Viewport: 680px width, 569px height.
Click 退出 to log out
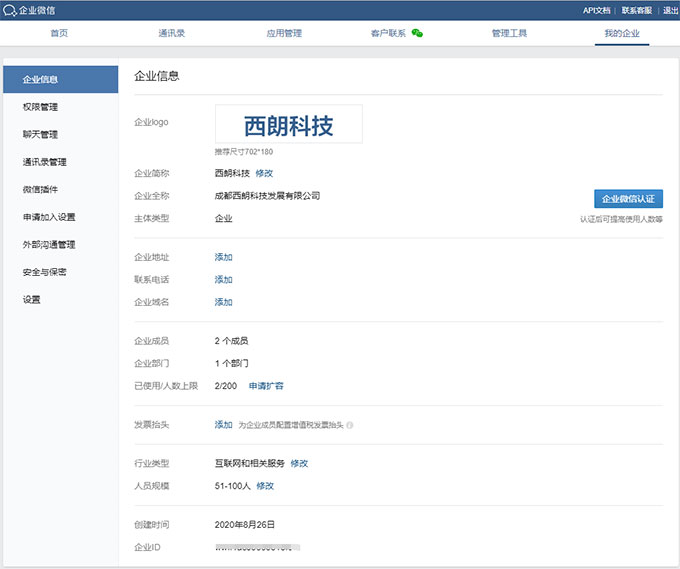670,10
